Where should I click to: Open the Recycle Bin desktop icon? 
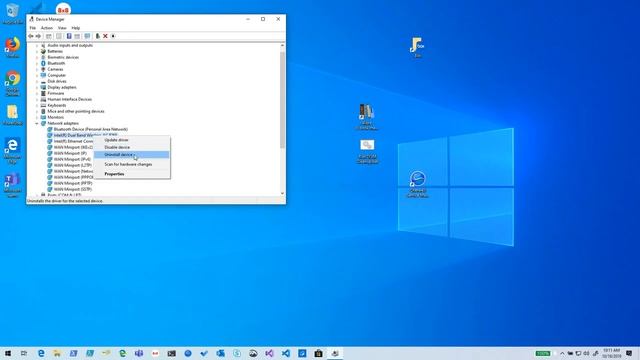(13, 13)
